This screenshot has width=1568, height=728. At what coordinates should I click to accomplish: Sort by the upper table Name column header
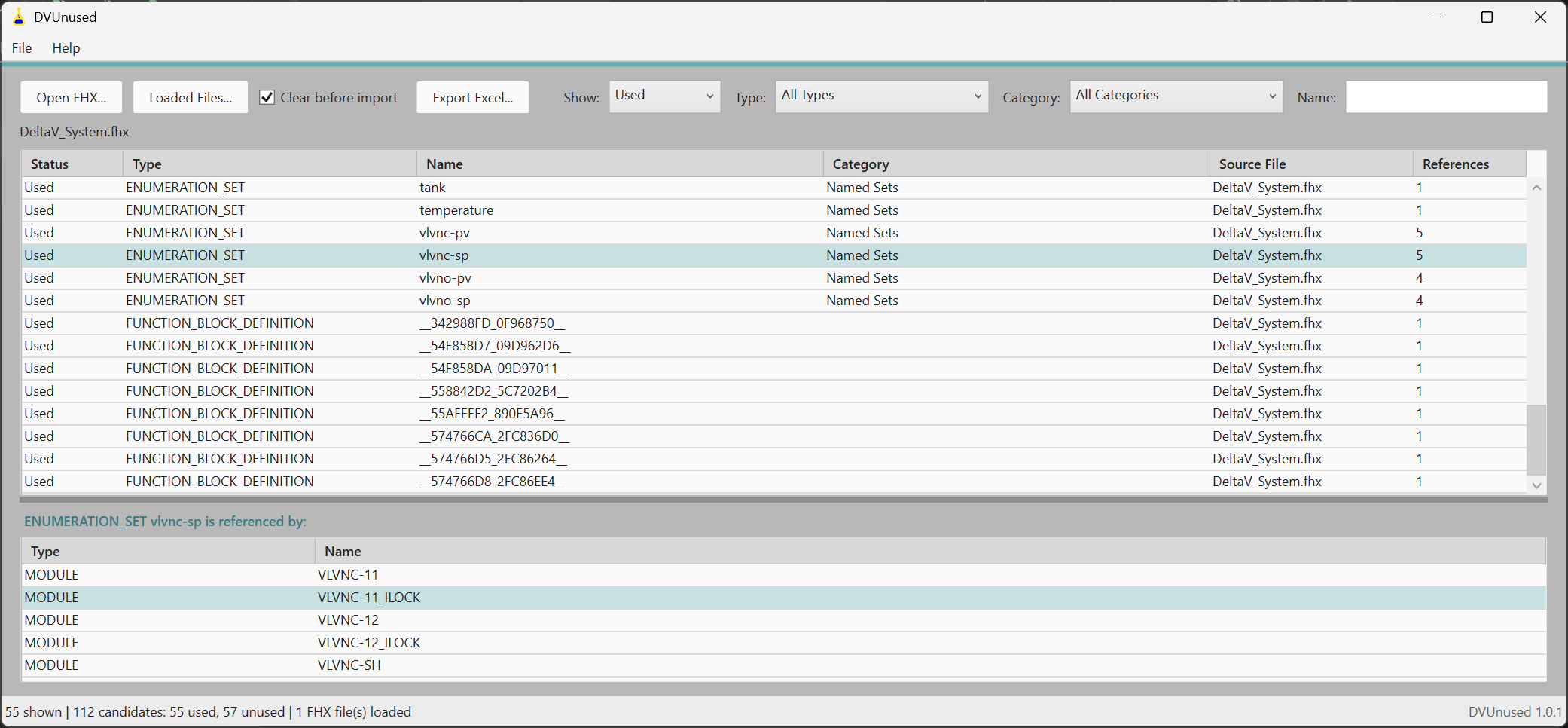click(x=620, y=164)
